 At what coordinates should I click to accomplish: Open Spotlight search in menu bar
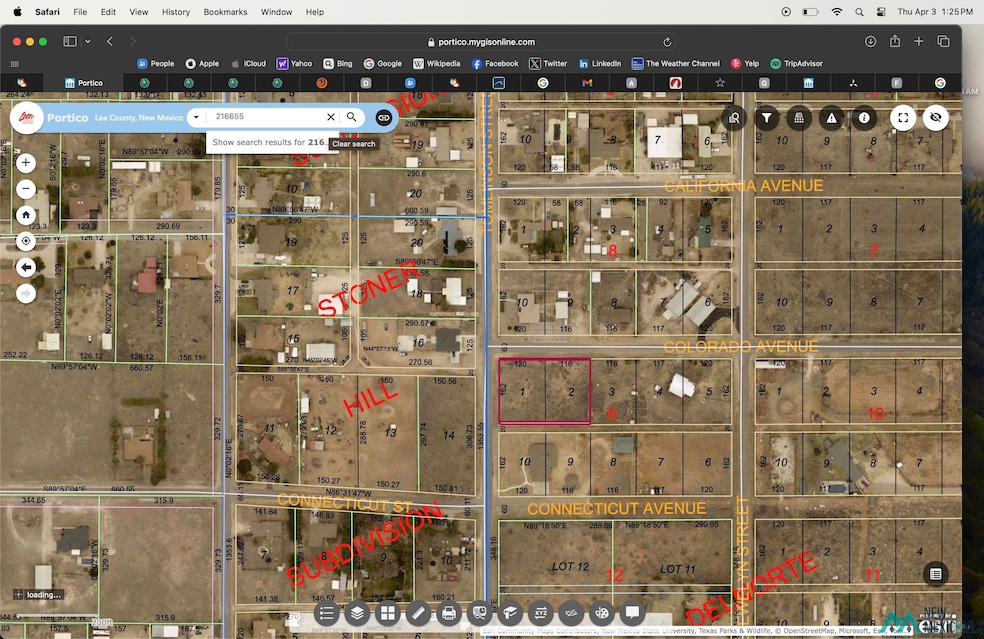tap(859, 11)
